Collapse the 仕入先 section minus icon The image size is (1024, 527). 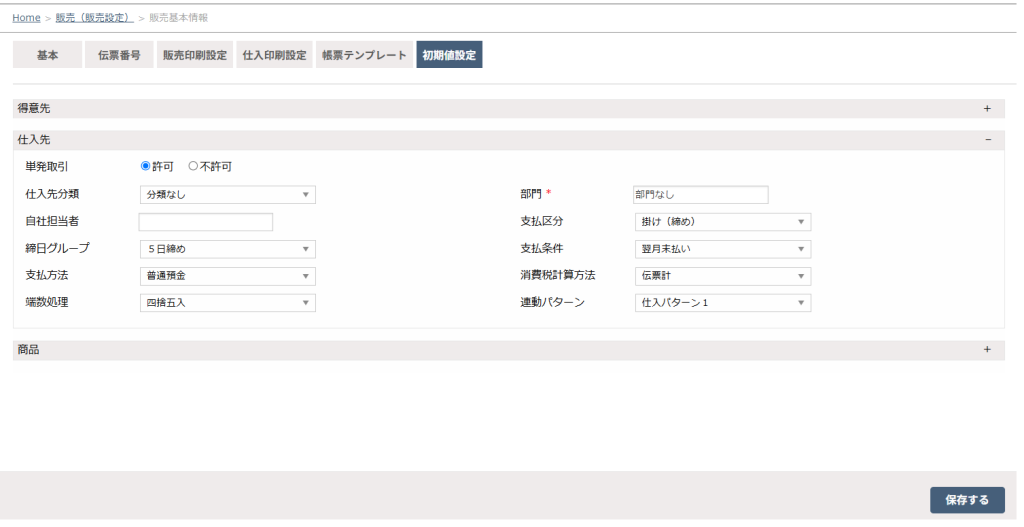click(987, 140)
